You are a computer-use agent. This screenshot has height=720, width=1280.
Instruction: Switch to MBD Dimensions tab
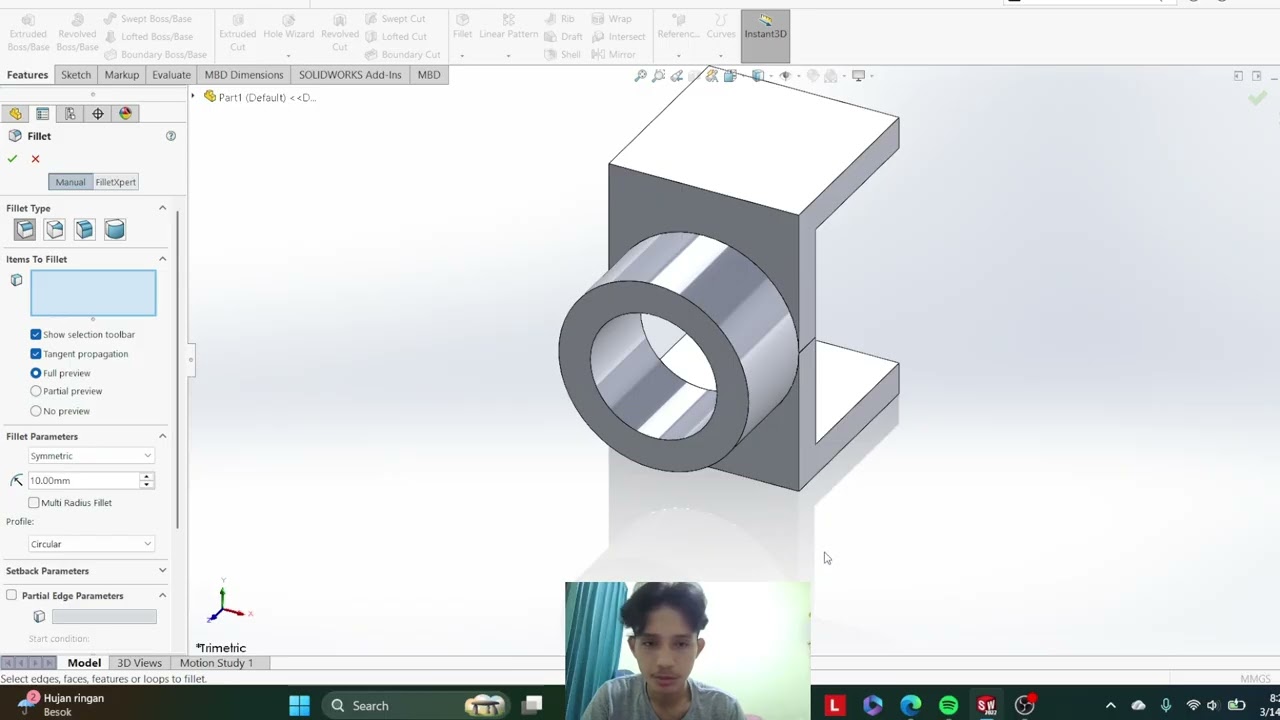[x=244, y=75]
